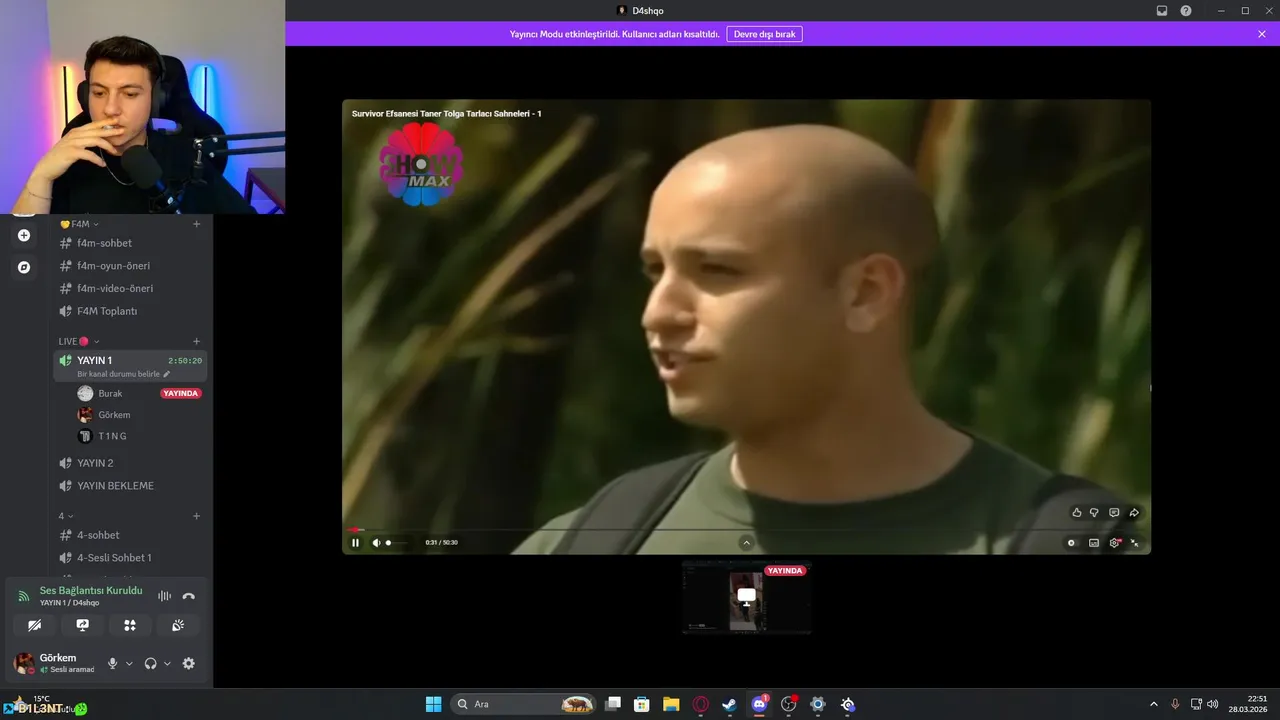Dismiss the purple Yayıncı Modu banner
Screen dimensions: 1280x720
(1262, 34)
